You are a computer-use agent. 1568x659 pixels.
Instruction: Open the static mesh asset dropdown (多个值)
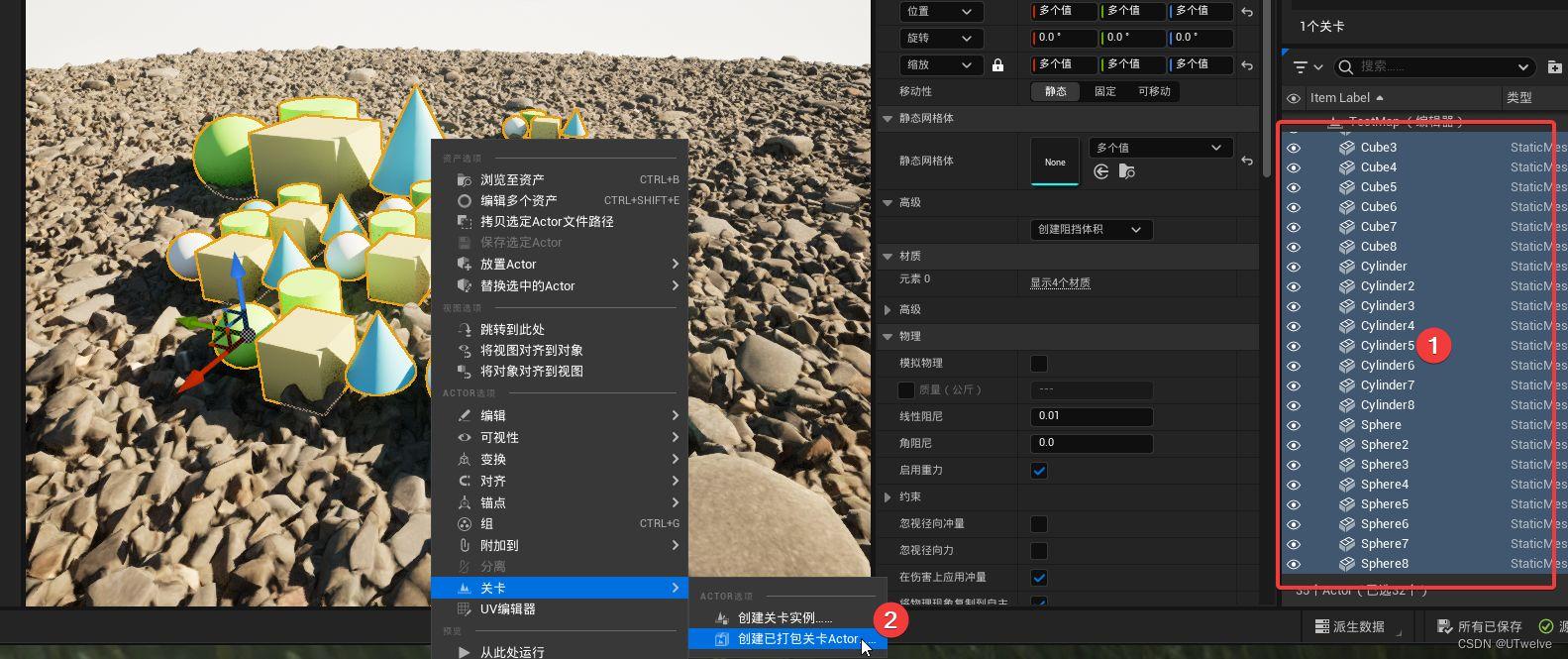1160,148
